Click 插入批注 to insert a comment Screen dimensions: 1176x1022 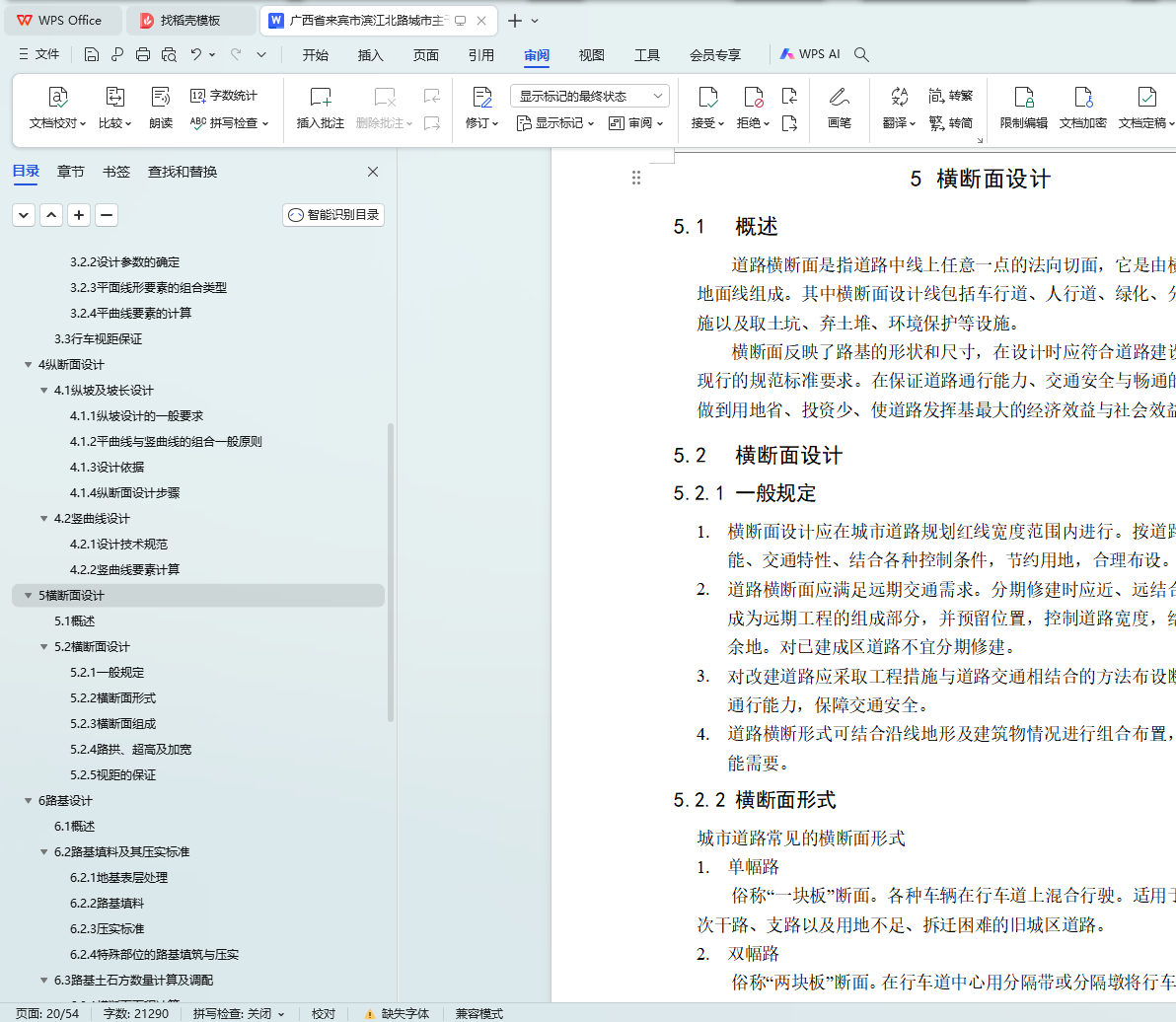pyautogui.click(x=321, y=108)
